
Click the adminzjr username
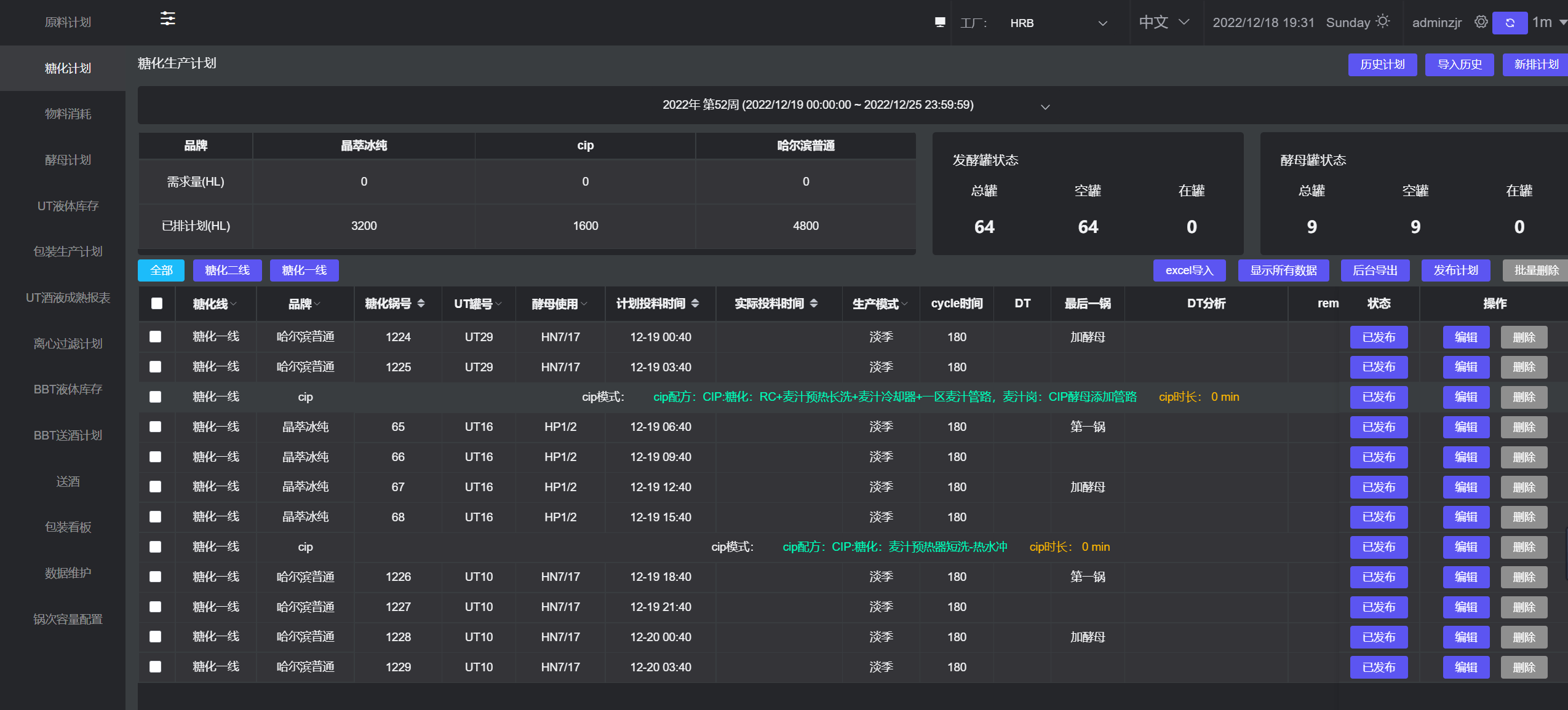pyautogui.click(x=1436, y=23)
